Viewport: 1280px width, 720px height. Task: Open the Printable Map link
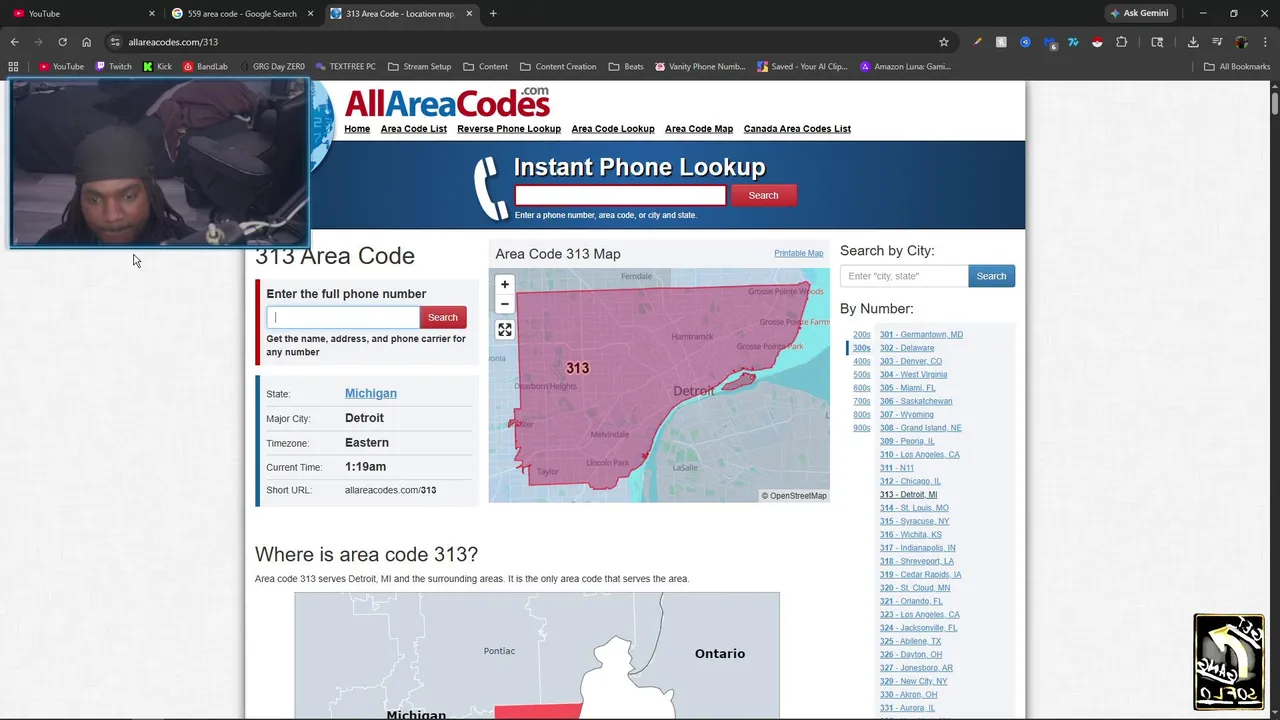pos(799,253)
